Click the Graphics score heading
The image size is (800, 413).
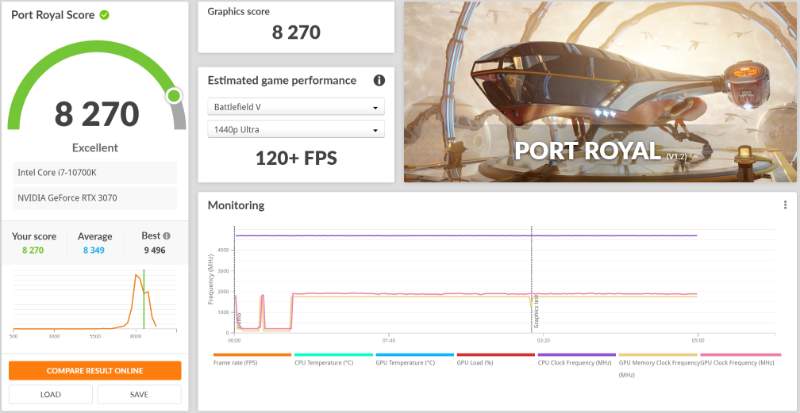click(238, 11)
